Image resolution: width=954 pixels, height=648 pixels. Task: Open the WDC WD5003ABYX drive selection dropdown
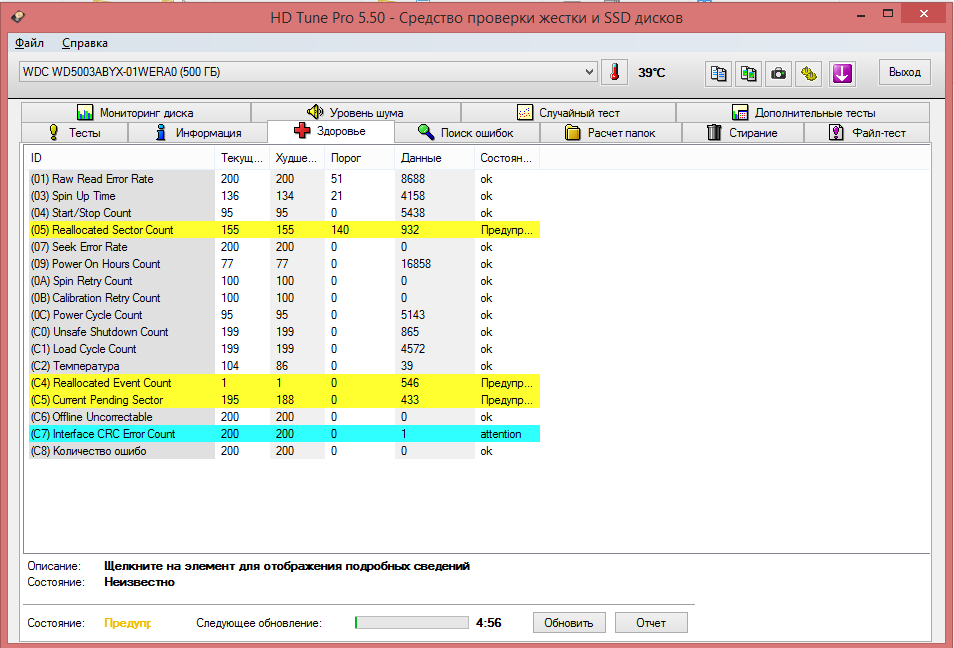pyautogui.click(x=308, y=72)
